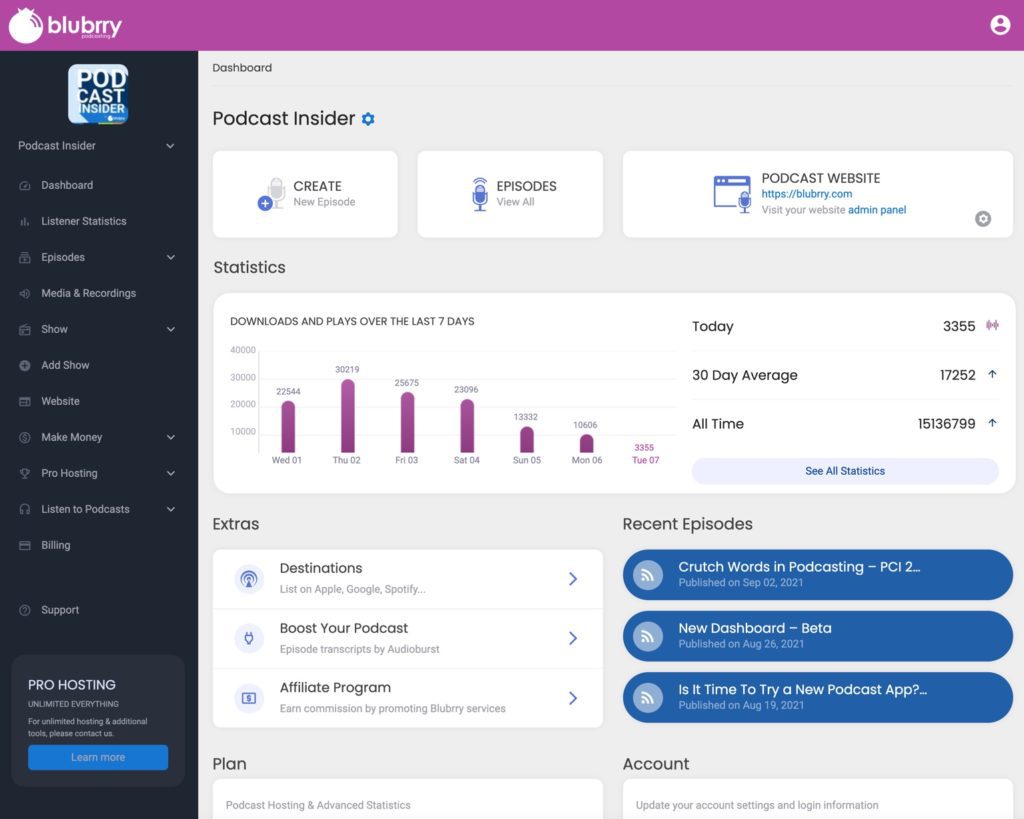Viewport: 1024px width, 819px height.
Task: Click the Episodes icon in sidebar
Action: pos(25,257)
